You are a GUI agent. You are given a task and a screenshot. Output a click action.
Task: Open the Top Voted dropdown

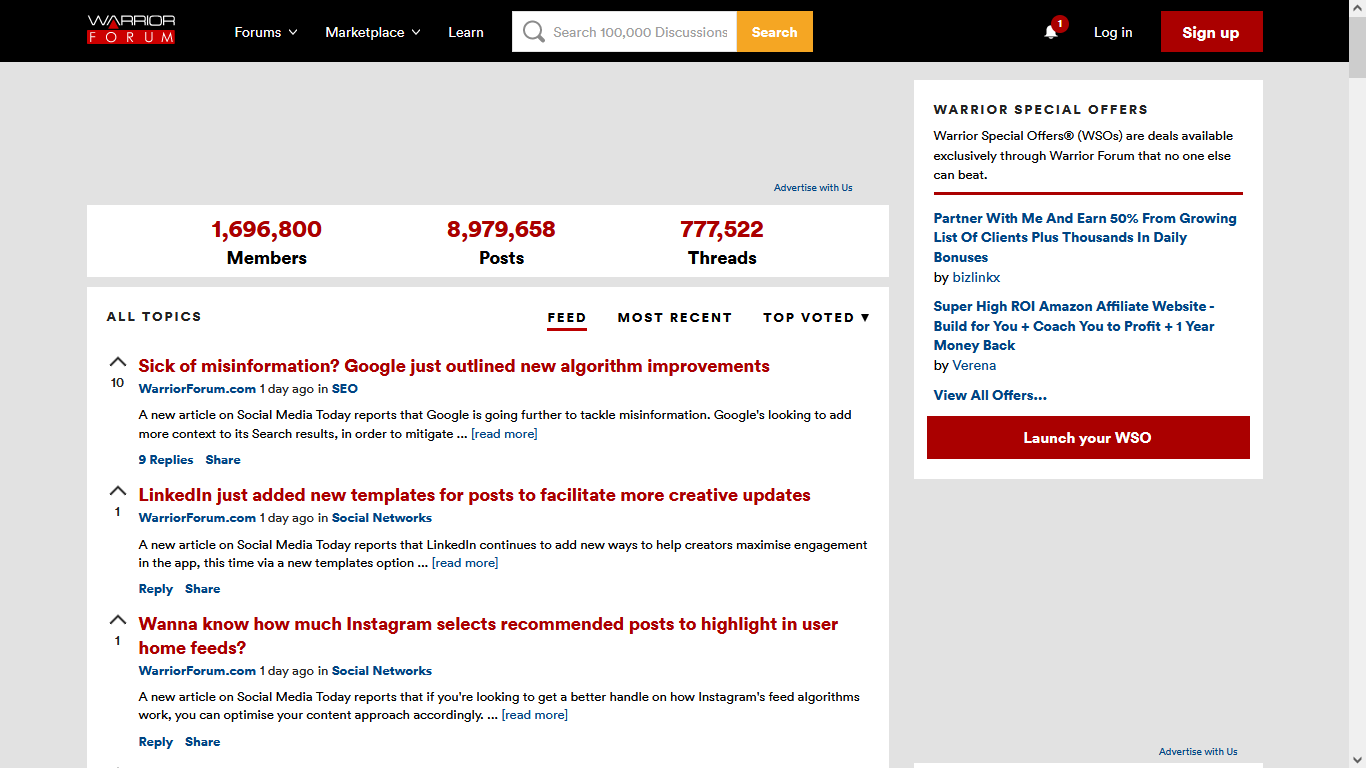coord(816,317)
